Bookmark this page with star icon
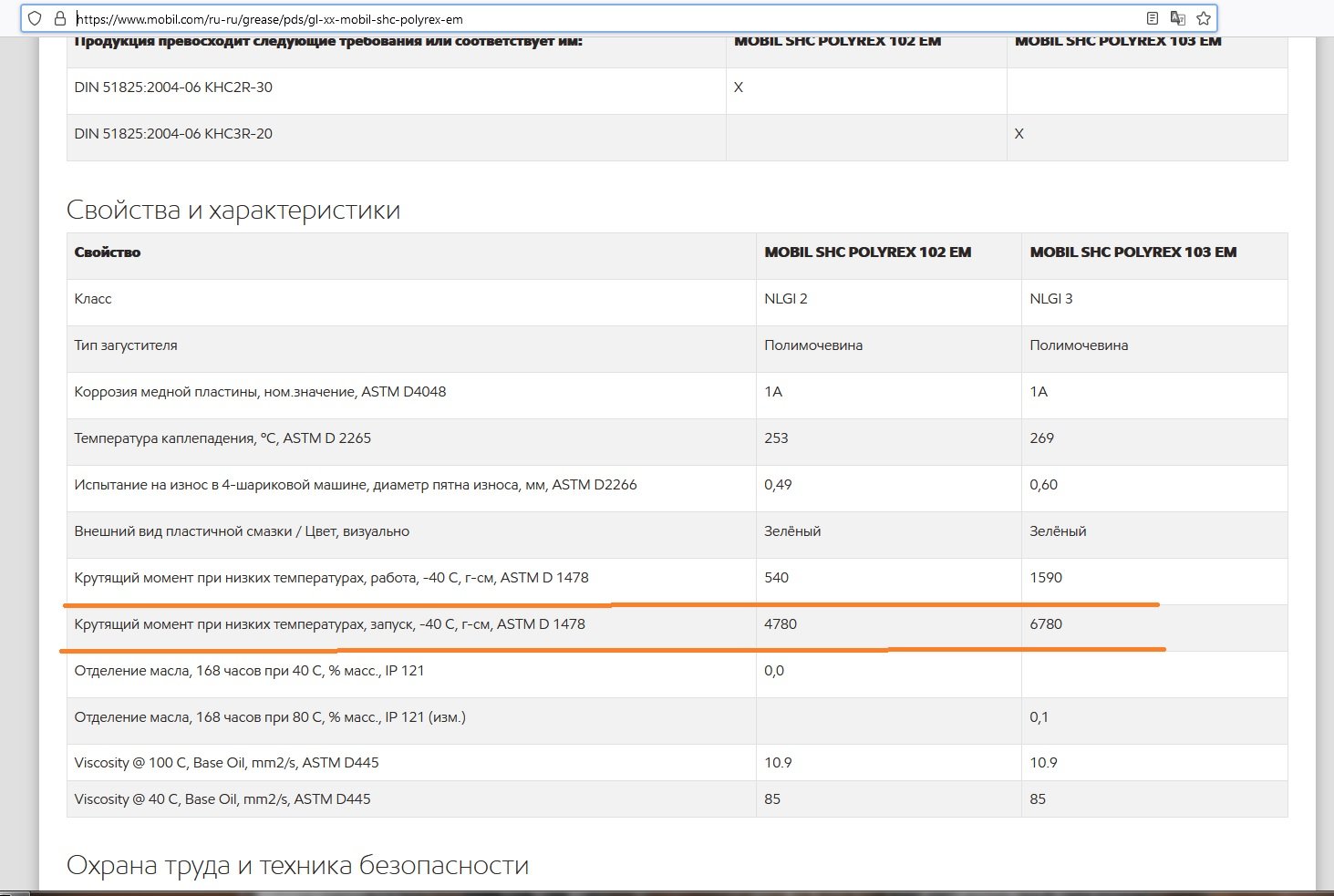Screen dimensions: 1334x896 point(1204,18)
